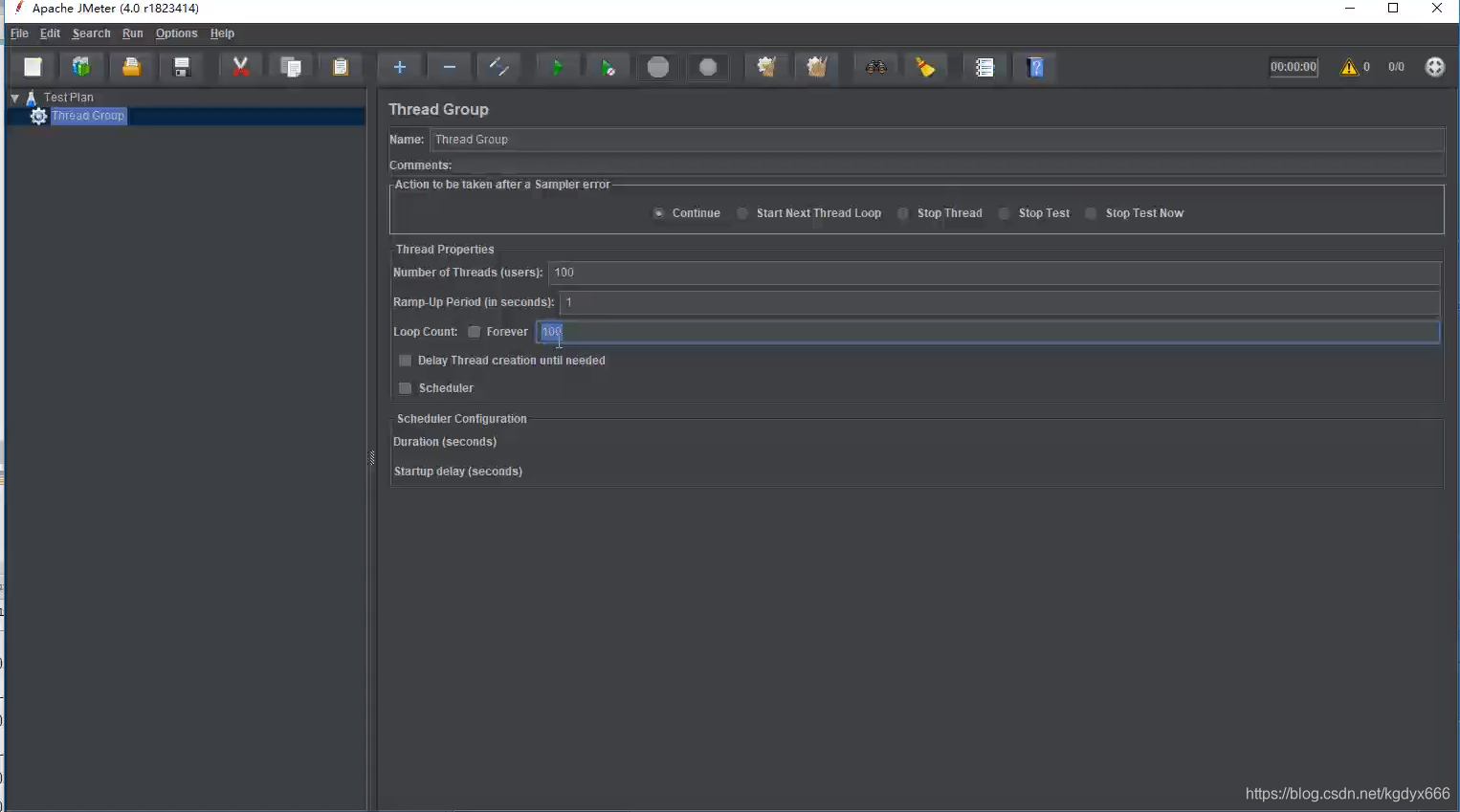
Task: Maximize the JMeter window
Action: [x=1393, y=9]
